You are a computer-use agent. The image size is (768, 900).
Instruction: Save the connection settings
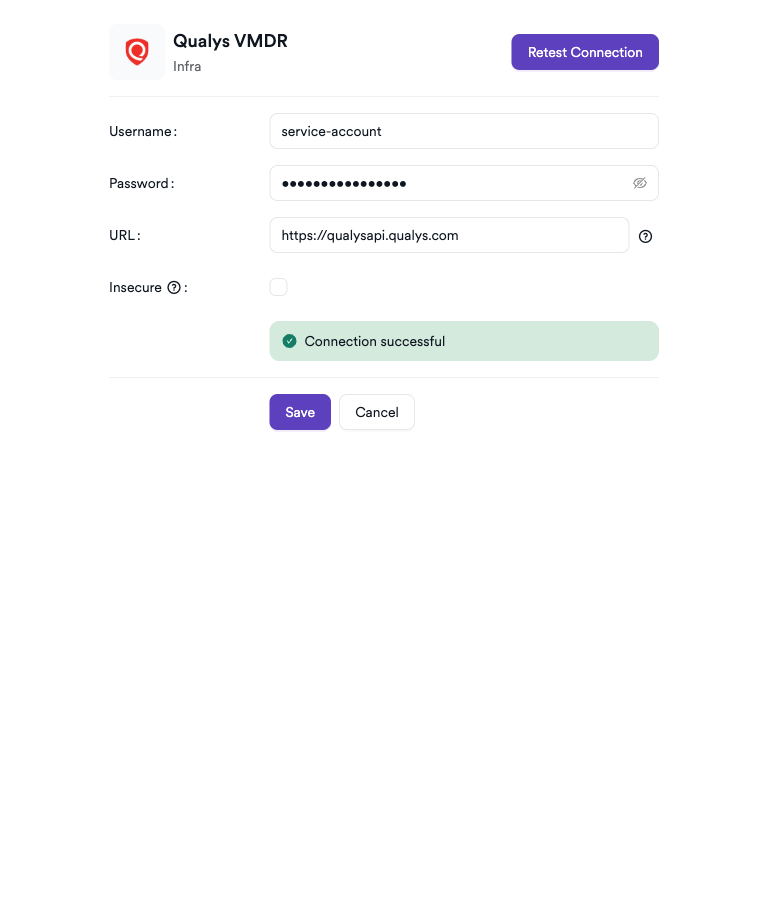pyautogui.click(x=299, y=412)
